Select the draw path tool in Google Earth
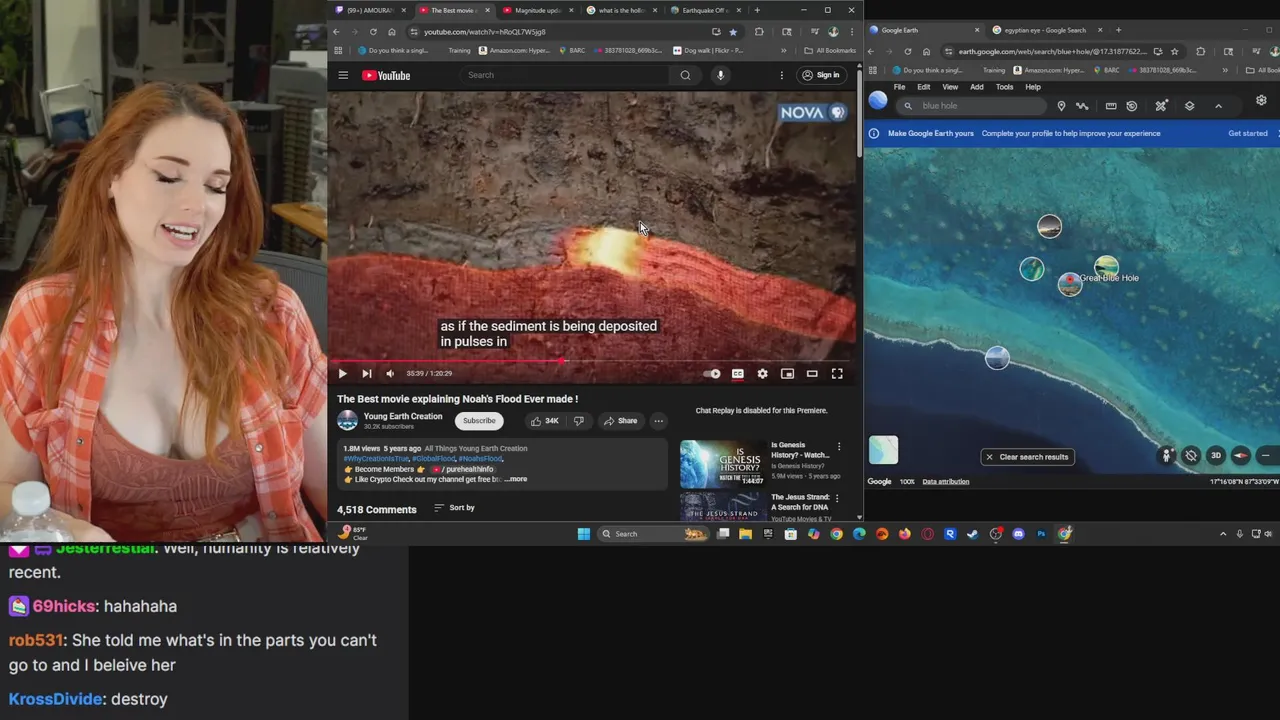This screenshot has height=720, width=1280. (1082, 106)
